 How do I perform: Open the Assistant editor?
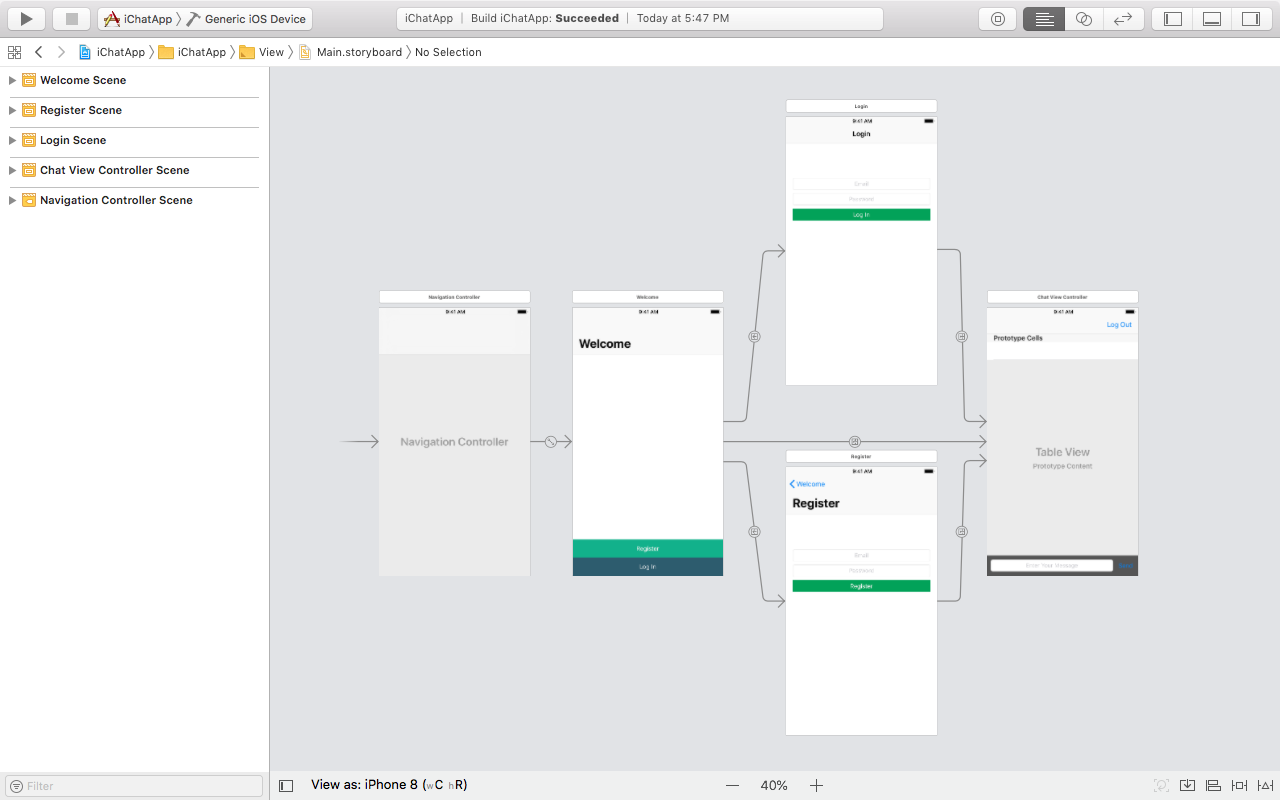click(x=1083, y=18)
